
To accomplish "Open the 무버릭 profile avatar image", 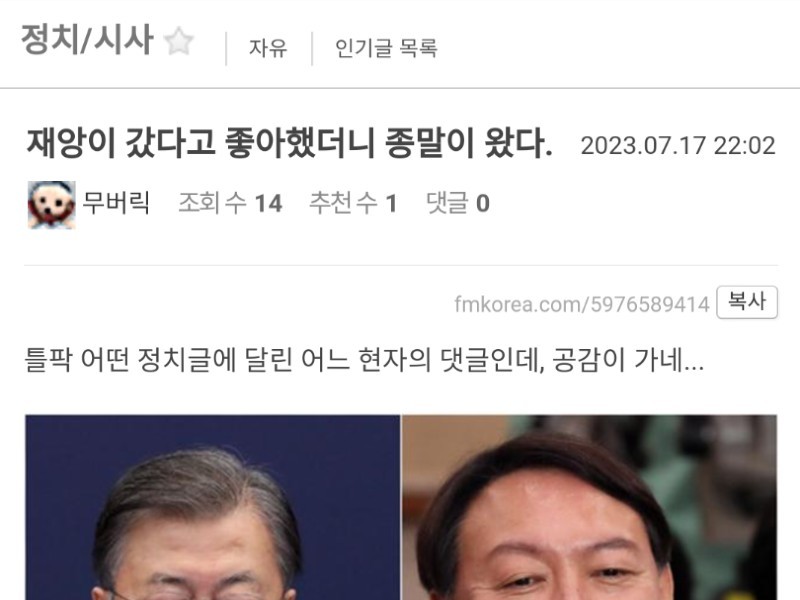I will pyautogui.click(x=52, y=205).
